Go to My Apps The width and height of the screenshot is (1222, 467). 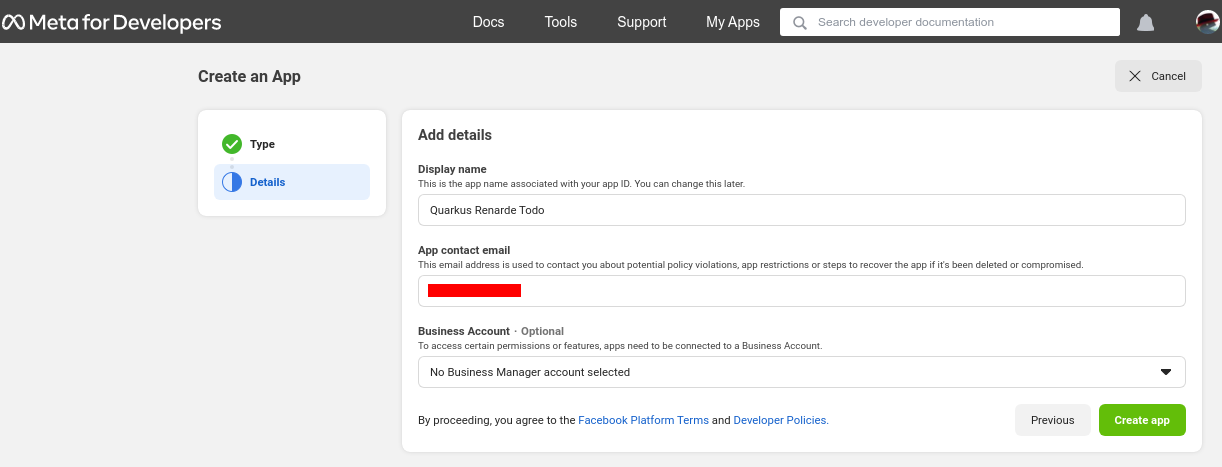(732, 22)
